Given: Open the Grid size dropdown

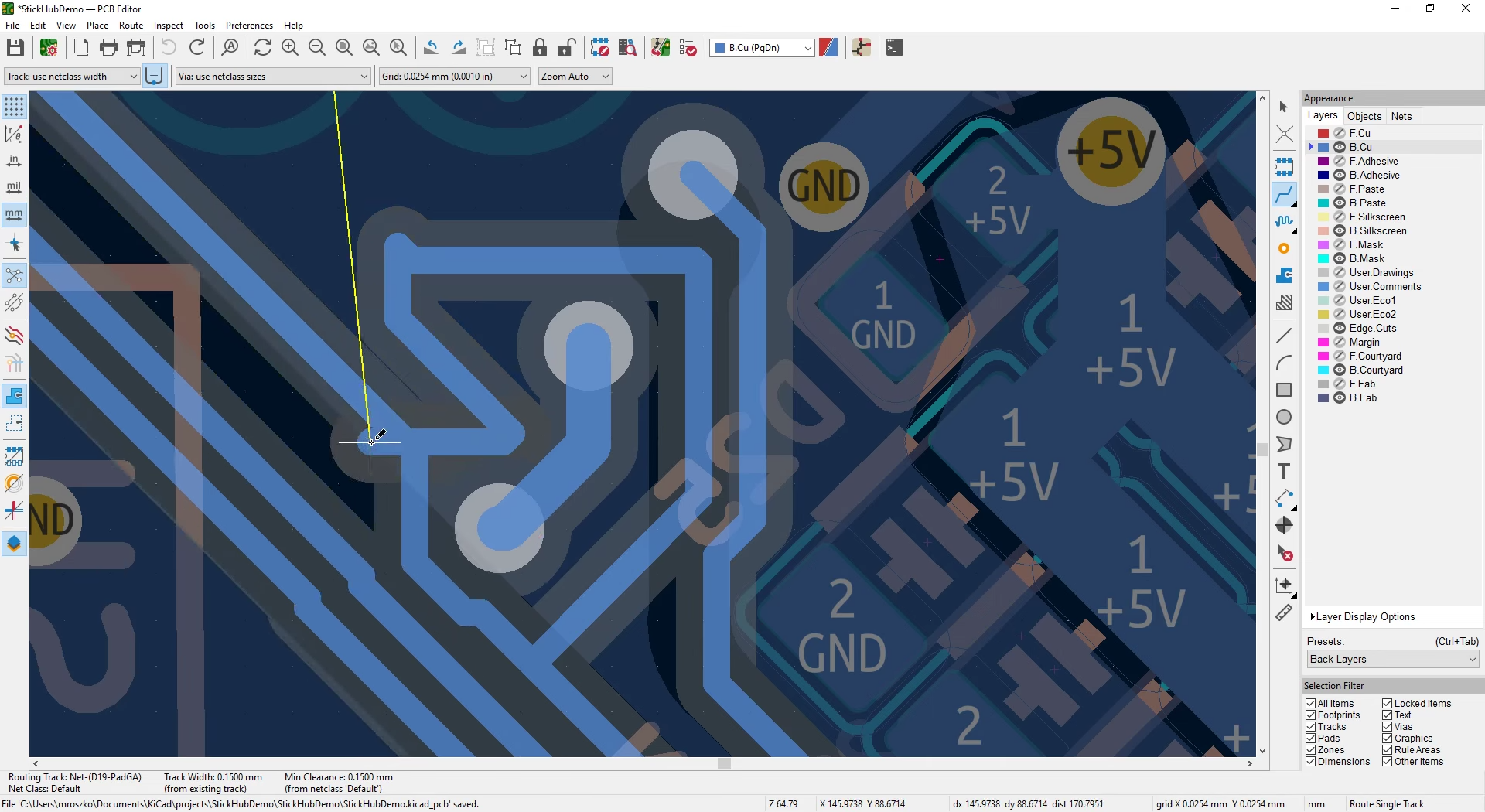Looking at the screenshot, I should point(455,77).
